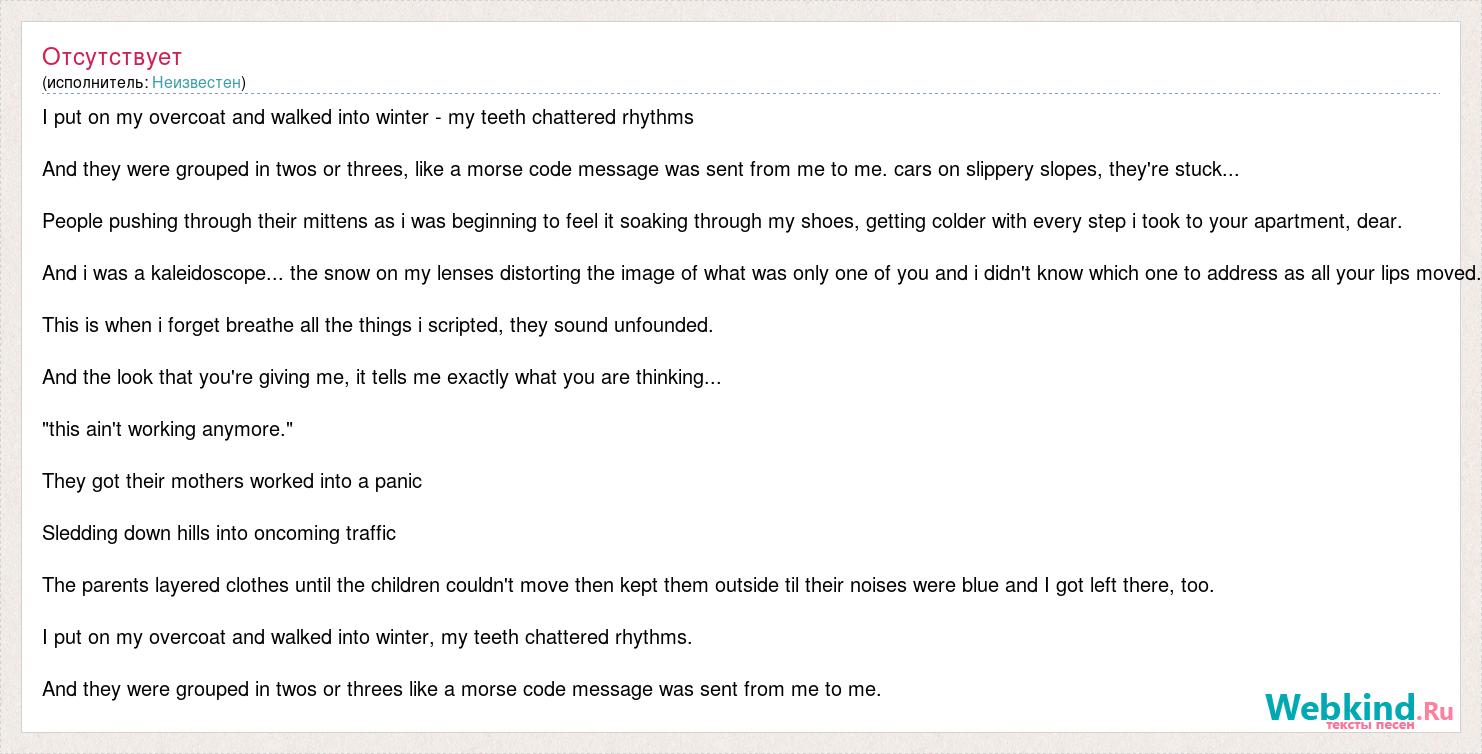Viewport: 1482px width, 754px height.
Task: Click the kaleidoscope lyric line
Action: pyautogui.click(x=761, y=274)
